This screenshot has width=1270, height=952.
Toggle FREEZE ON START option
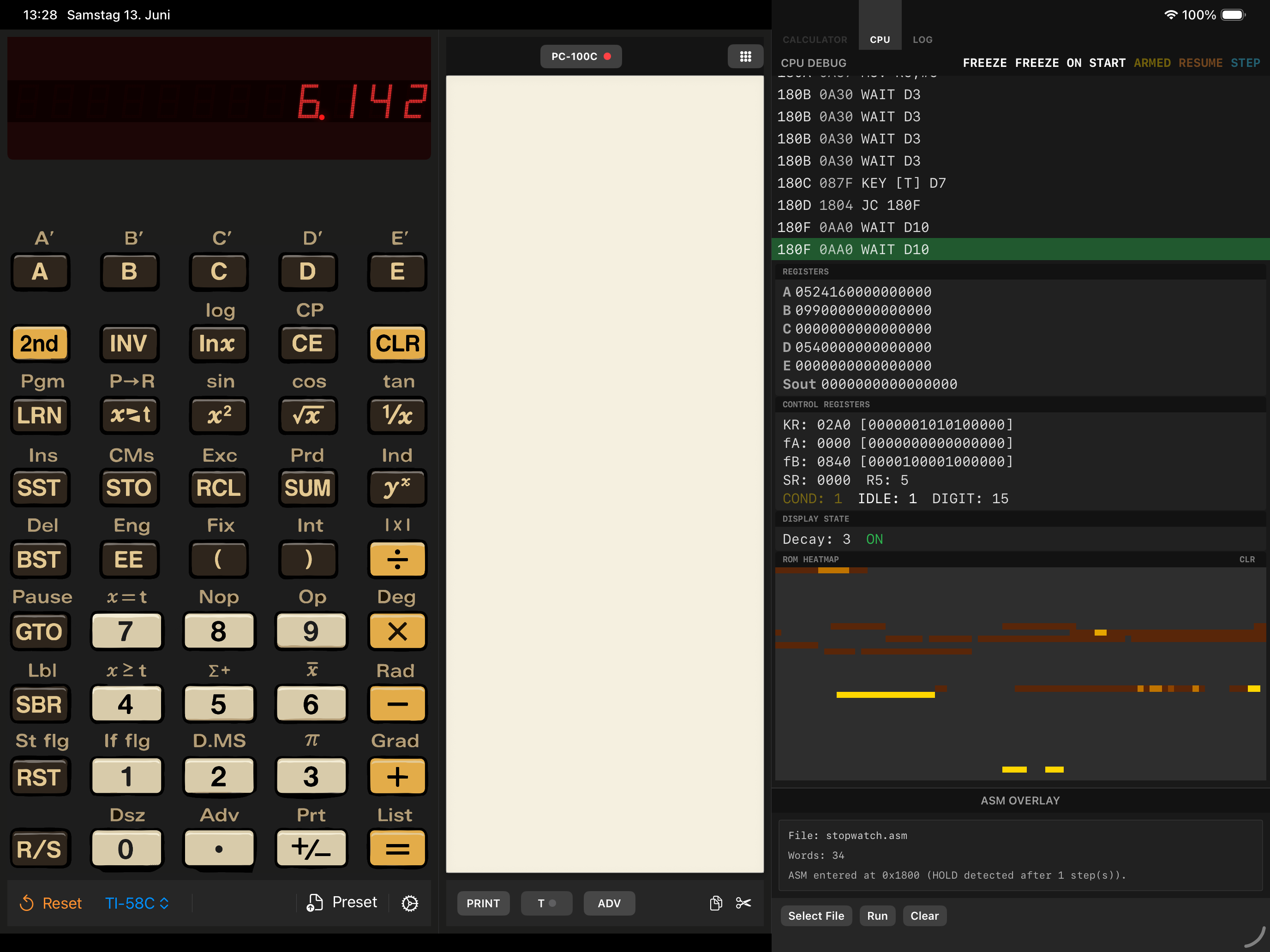1070,63
